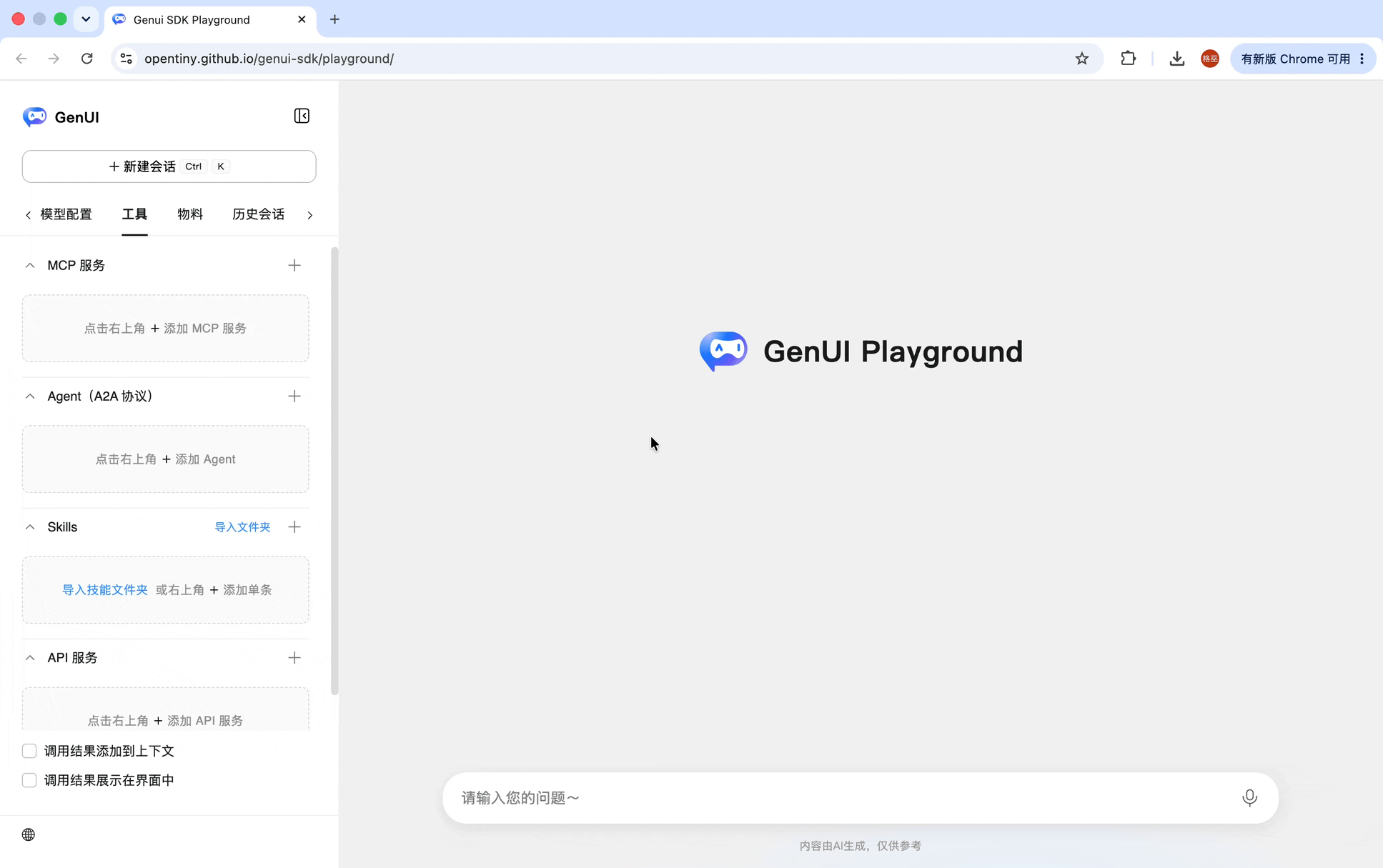Enable 调用结果添加到上下文 checkbox
Image resolution: width=1383 pixels, height=868 pixels.
pyautogui.click(x=29, y=751)
